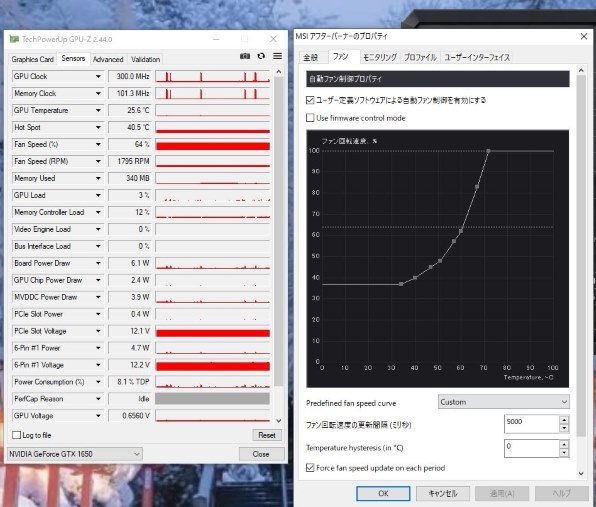Screen dimensions: 596x507
Task: Click the Afterburner properties scroll down arrow
Action: click(x=581, y=473)
